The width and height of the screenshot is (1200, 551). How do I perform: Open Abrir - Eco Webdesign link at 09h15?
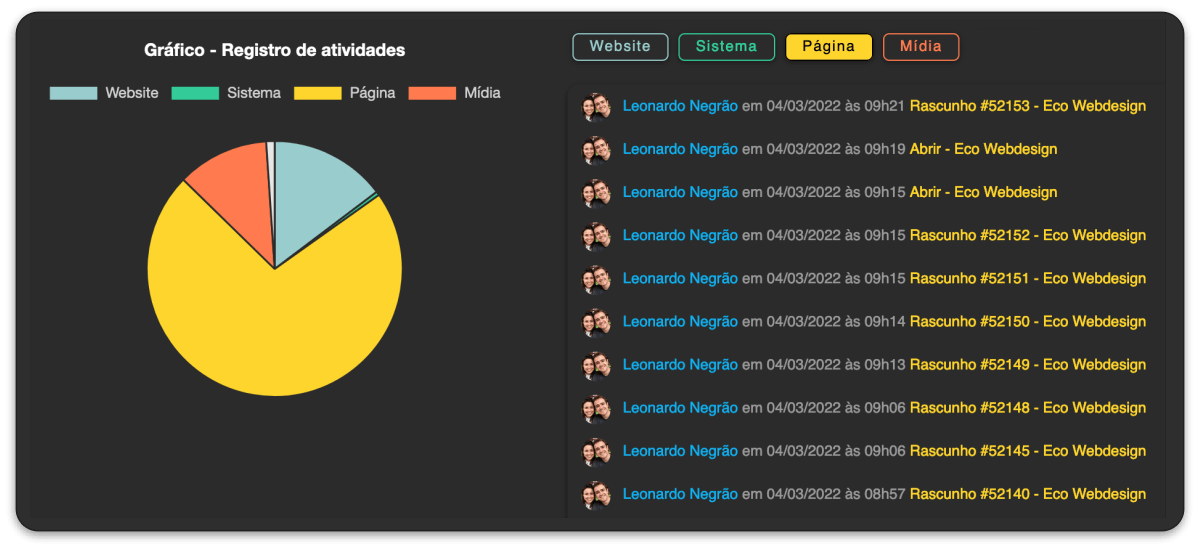point(983,192)
